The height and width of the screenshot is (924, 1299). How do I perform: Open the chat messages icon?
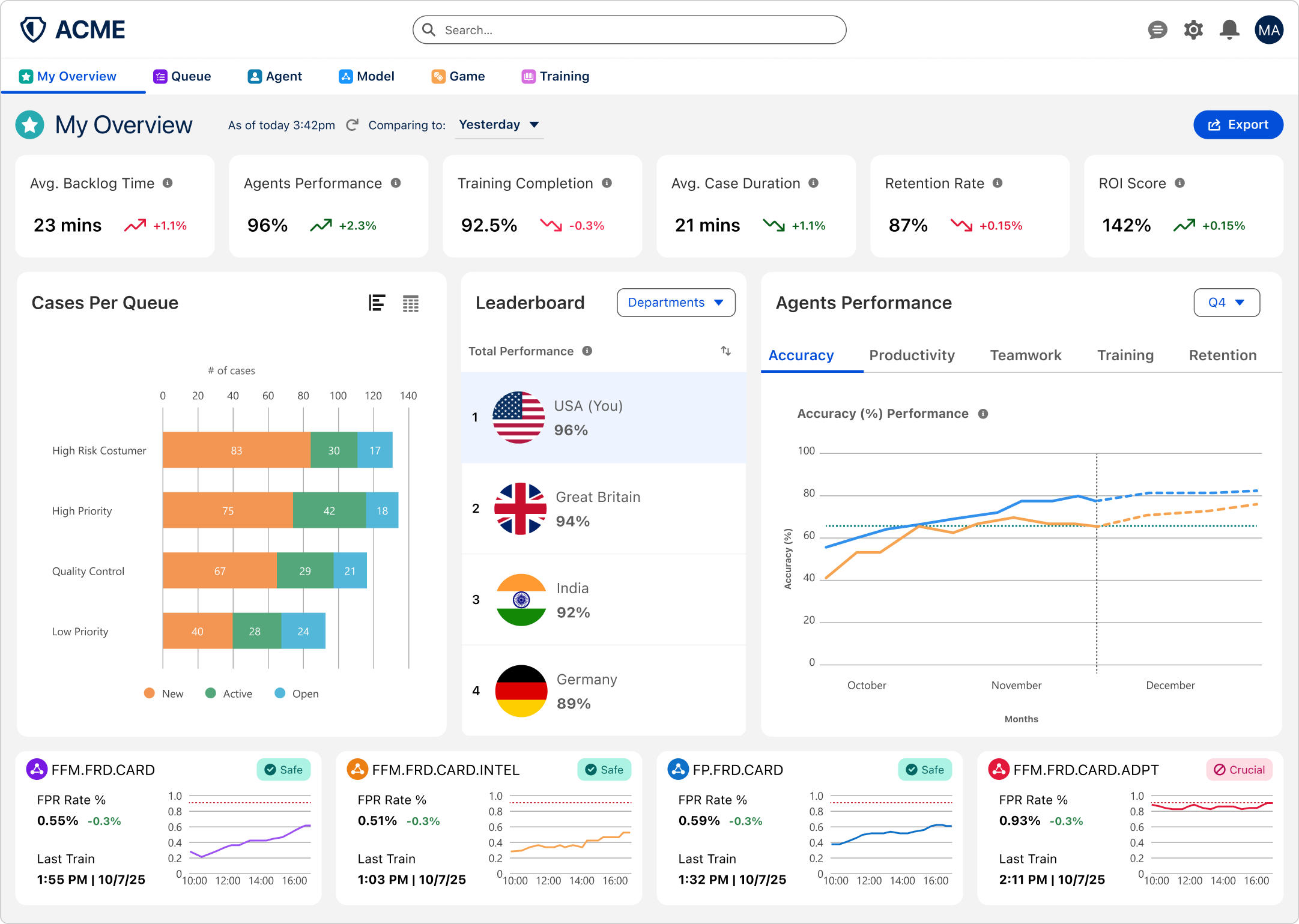[x=1157, y=30]
